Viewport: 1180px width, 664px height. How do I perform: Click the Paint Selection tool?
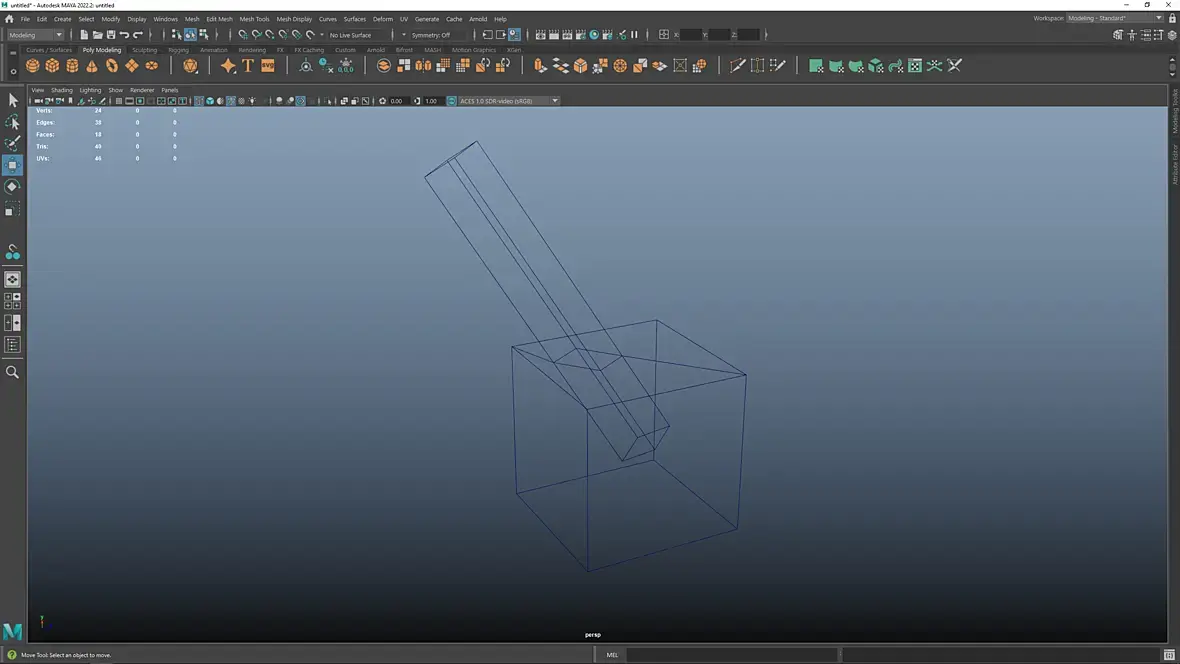(x=12, y=144)
